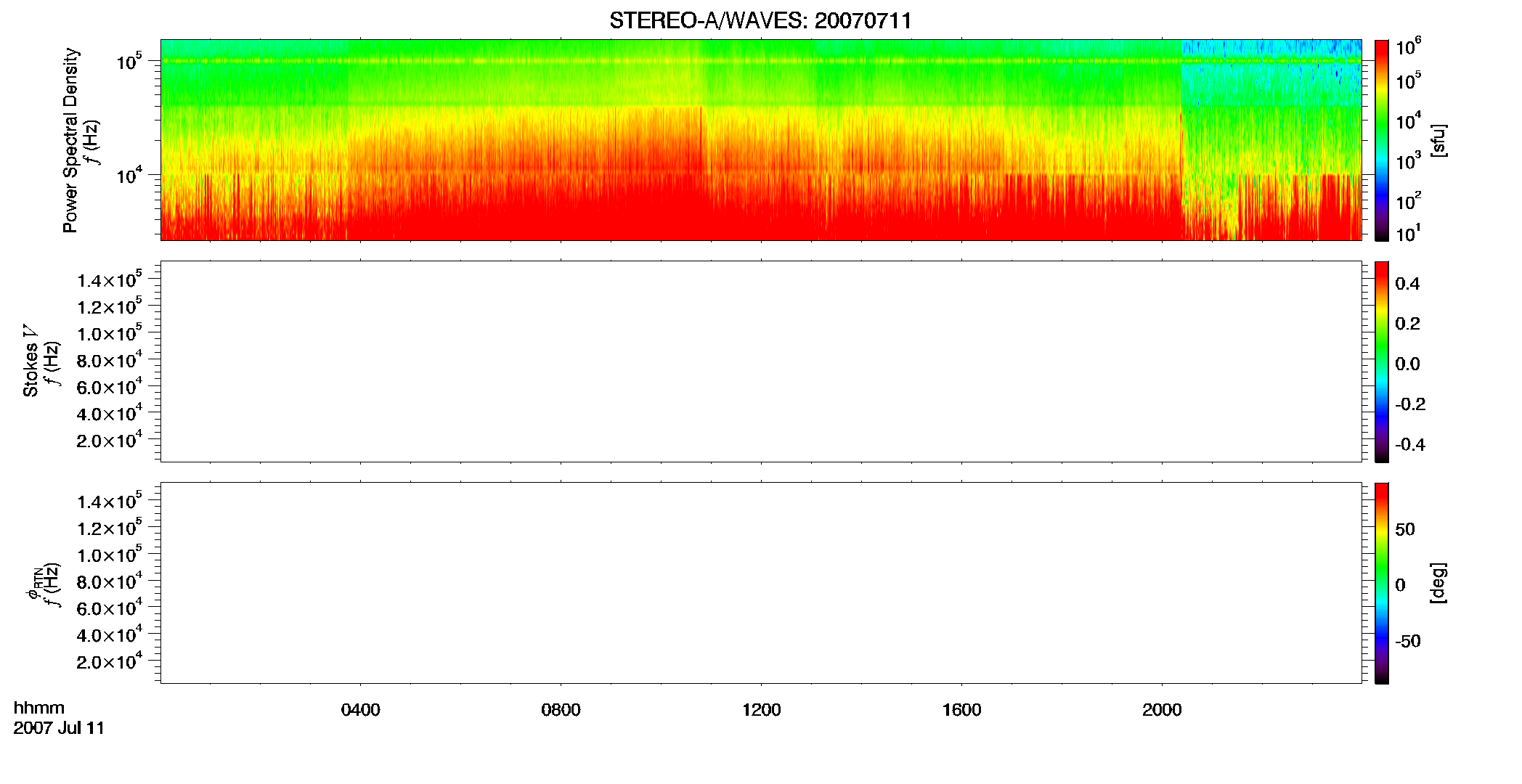Click inside the empty Stokes V panel
Screen dimensions: 1522x784
pyautogui.click(x=760, y=362)
